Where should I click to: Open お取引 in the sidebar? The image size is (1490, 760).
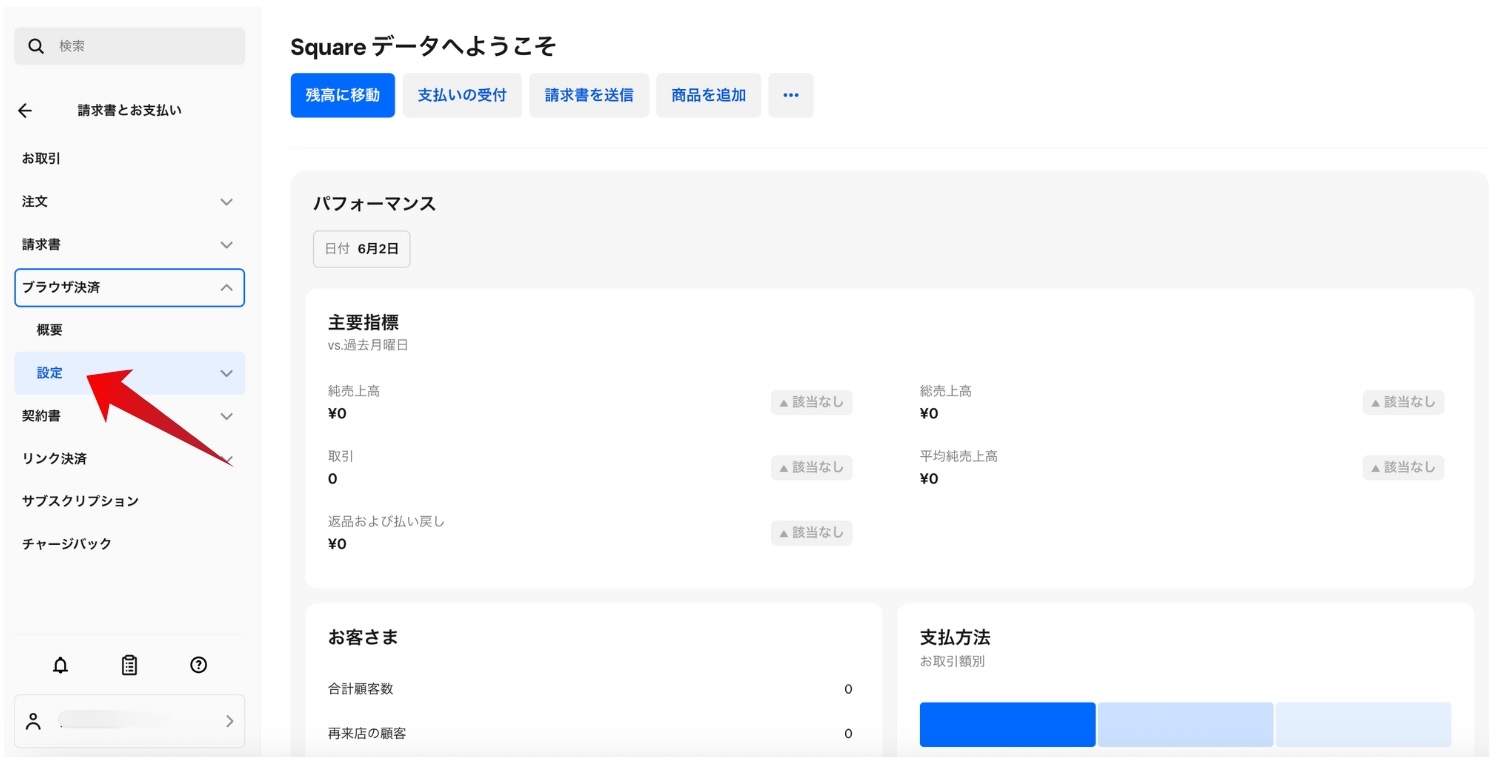pos(42,158)
